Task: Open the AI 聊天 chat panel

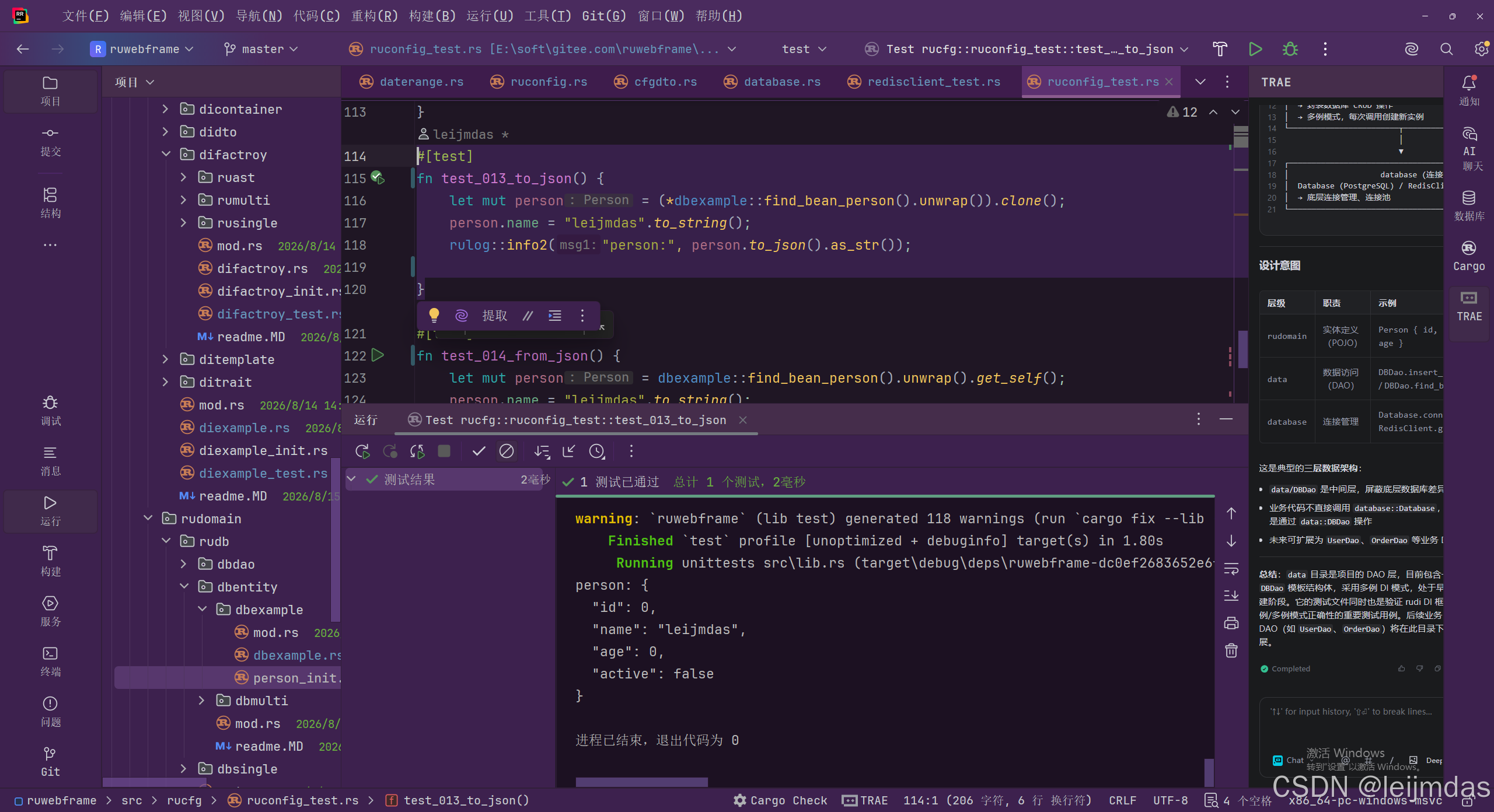Action: click(x=1469, y=149)
